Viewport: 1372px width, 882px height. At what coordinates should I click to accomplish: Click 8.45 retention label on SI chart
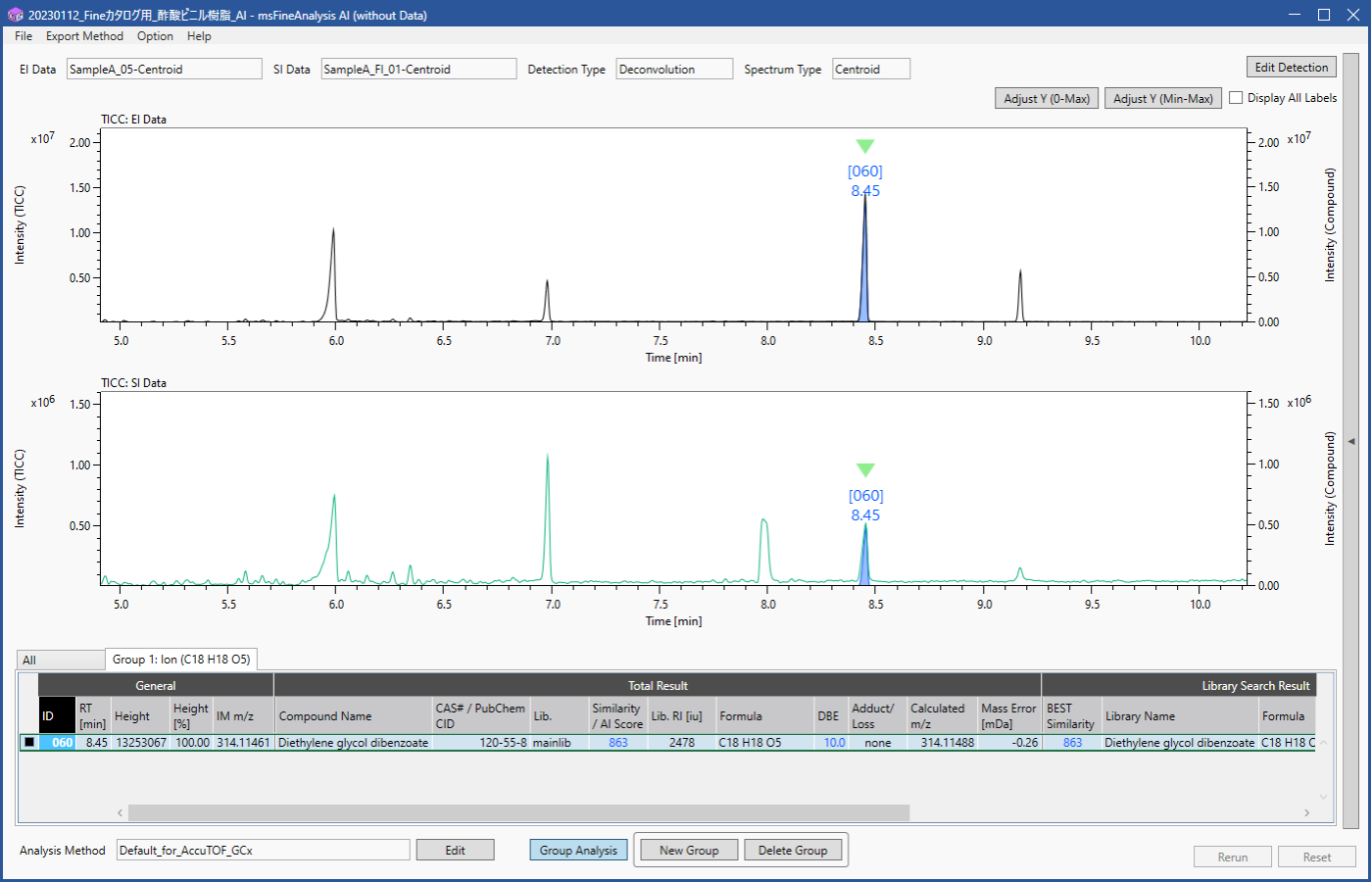(x=865, y=515)
